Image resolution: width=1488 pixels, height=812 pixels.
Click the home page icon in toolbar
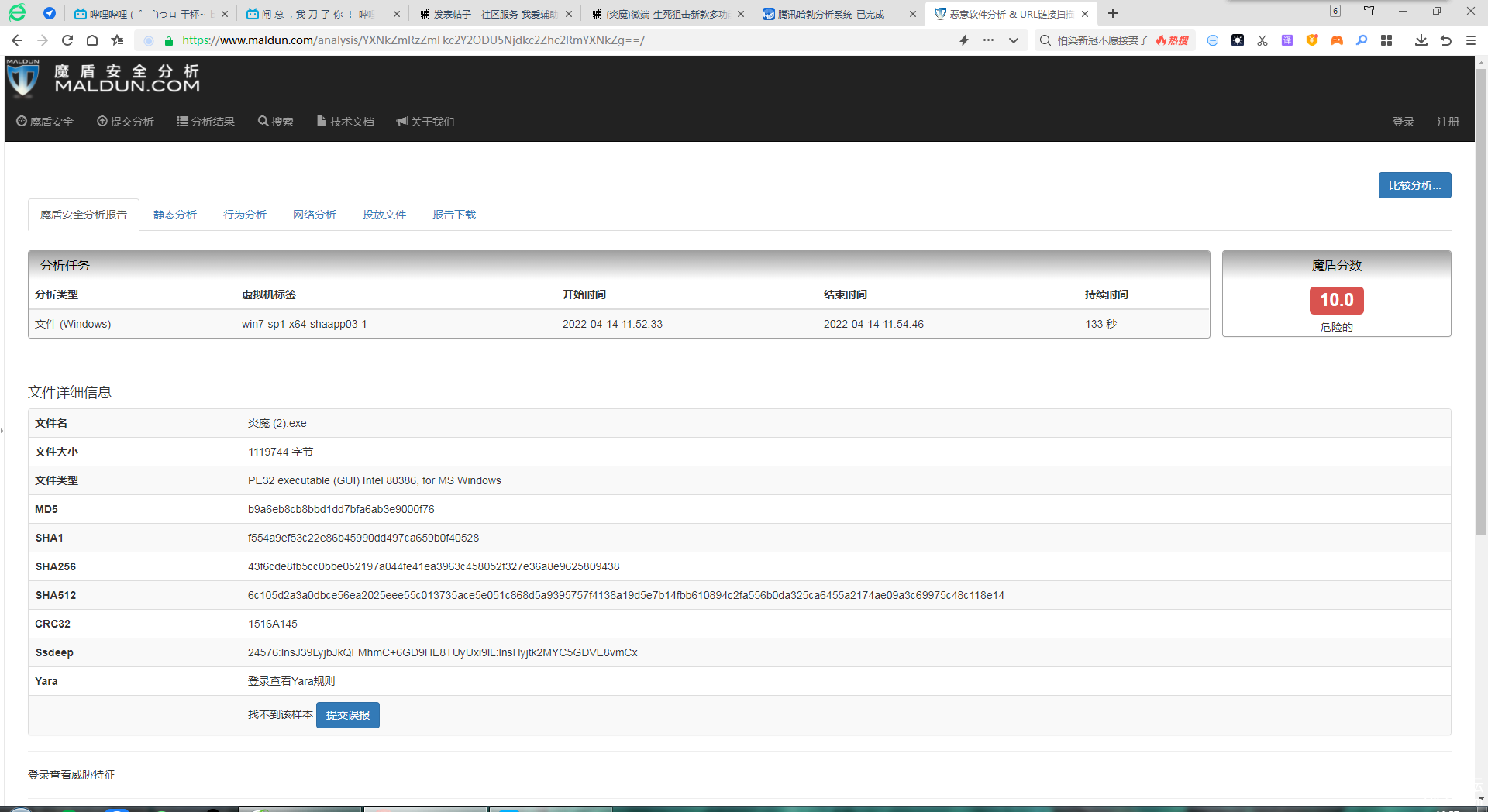click(92, 40)
